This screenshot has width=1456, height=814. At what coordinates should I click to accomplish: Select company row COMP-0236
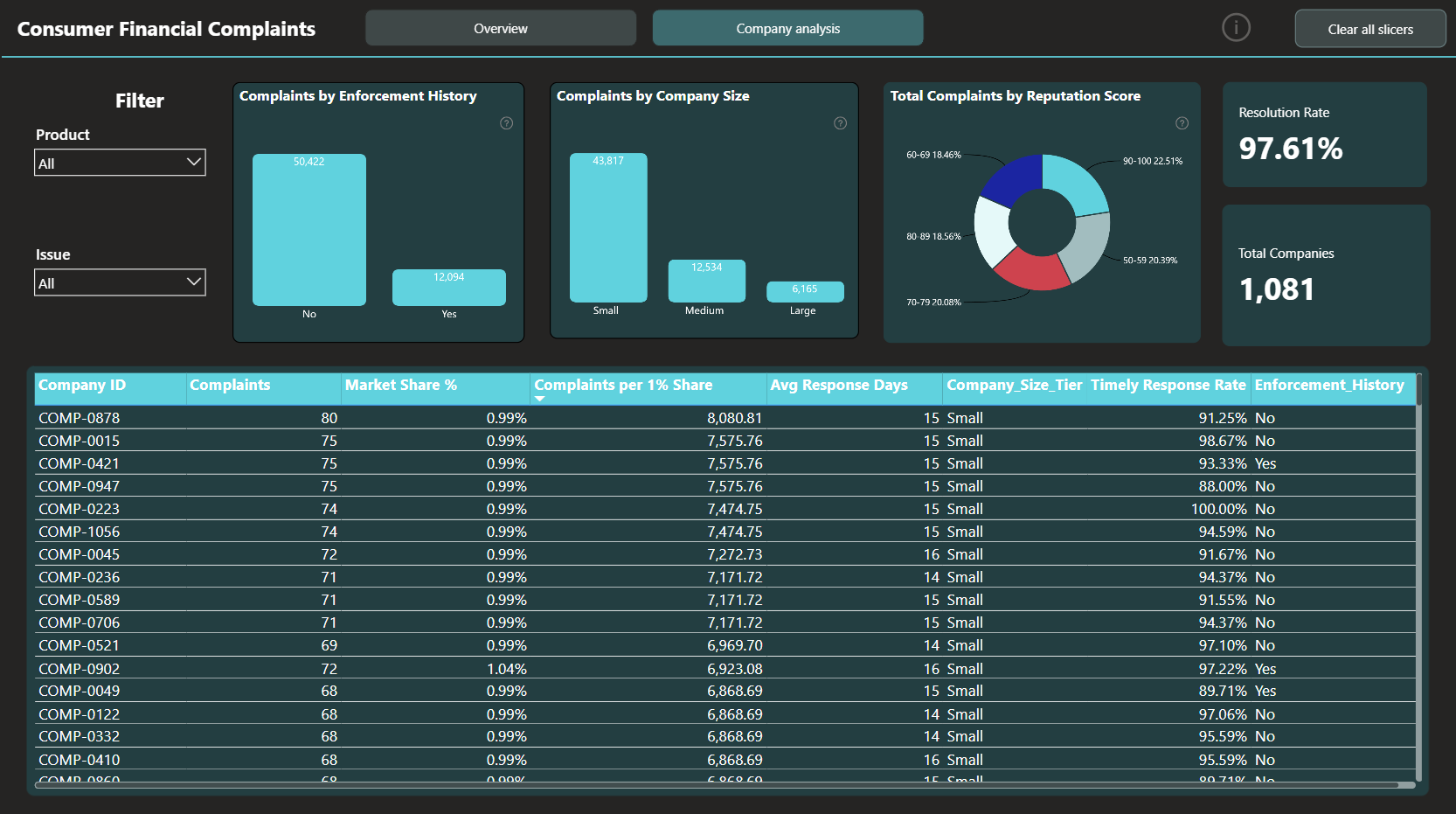pyautogui.click(x=725, y=577)
